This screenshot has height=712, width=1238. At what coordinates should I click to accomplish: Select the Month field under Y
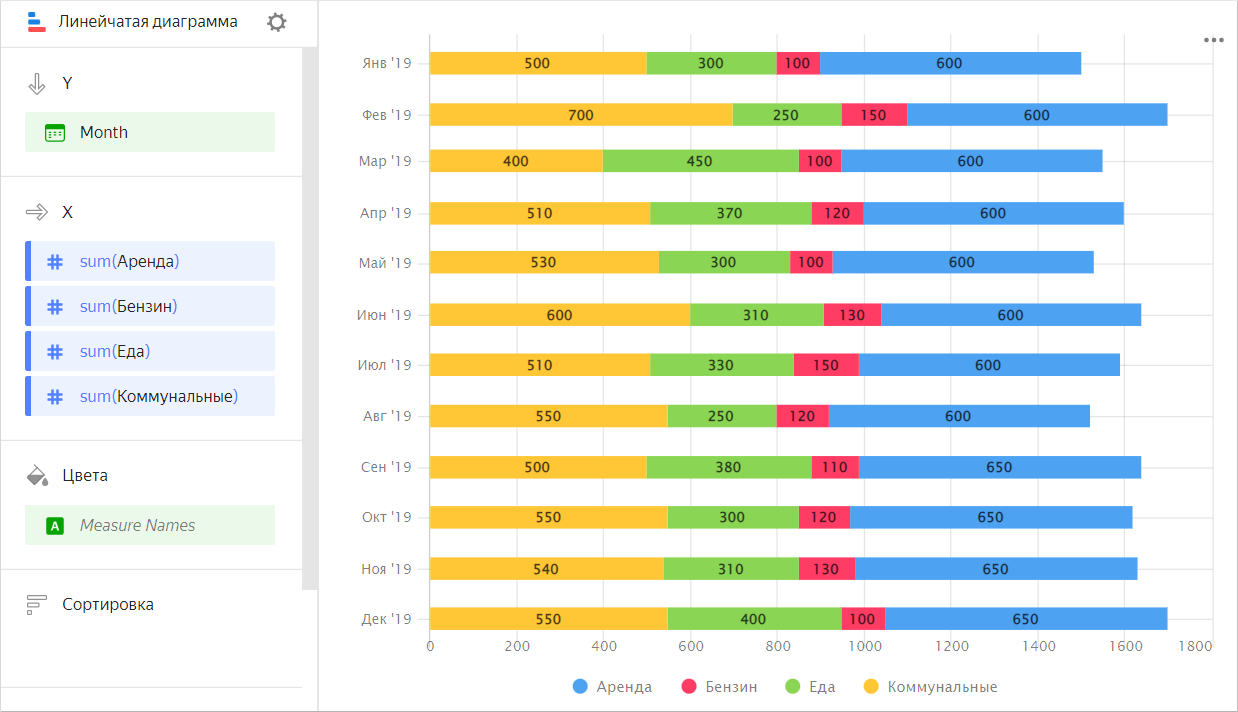pyautogui.click(x=101, y=132)
